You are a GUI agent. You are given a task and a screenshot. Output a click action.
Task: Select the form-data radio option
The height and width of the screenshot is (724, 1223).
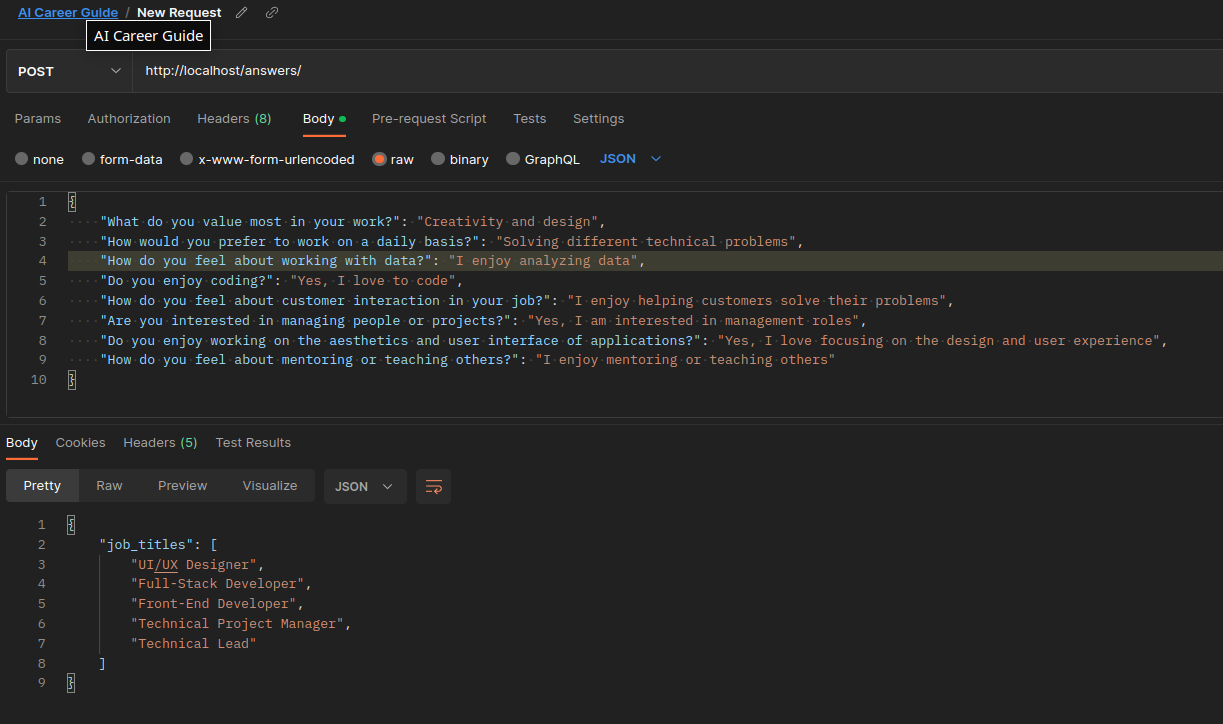pos(89,159)
